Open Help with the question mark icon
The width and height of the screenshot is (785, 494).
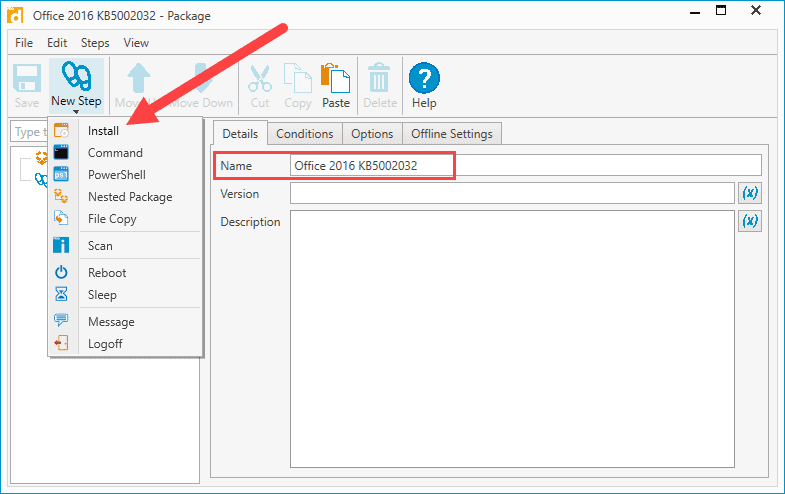(x=424, y=78)
